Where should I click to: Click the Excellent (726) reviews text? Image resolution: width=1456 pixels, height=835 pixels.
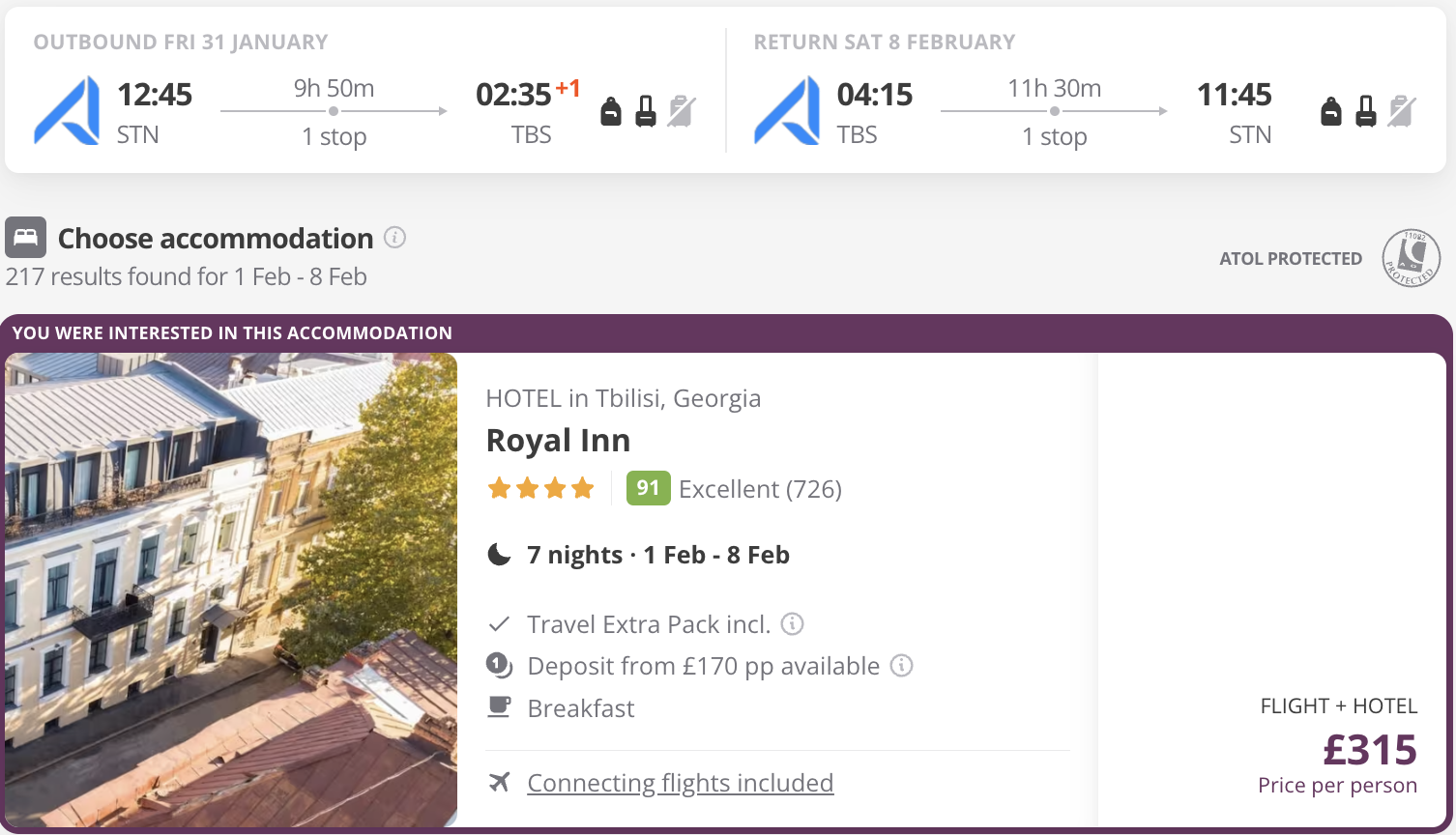point(761,489)
